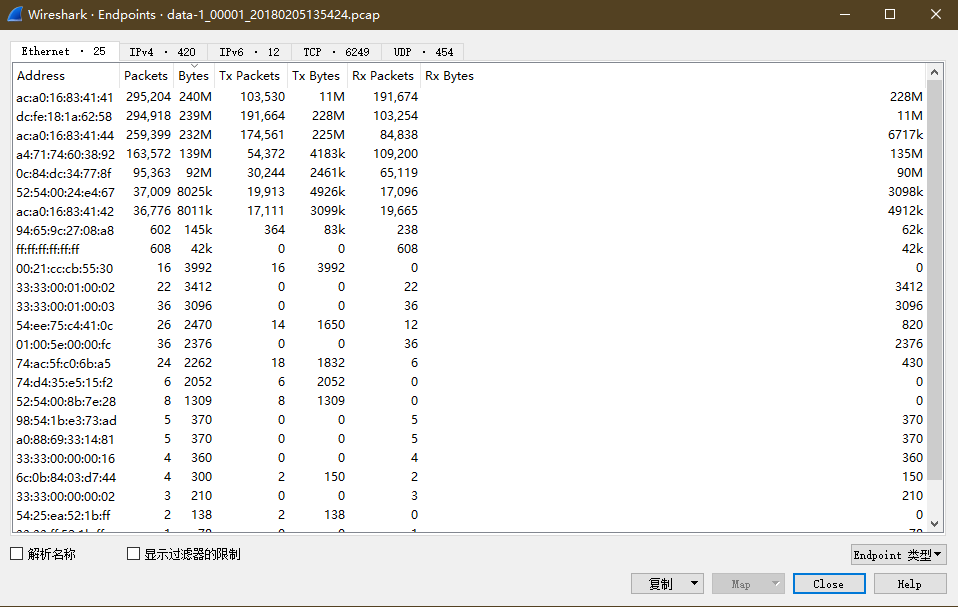958x607 pixels.
Task: Expand the 复制 button dropdown arrow
Action: 695,584
